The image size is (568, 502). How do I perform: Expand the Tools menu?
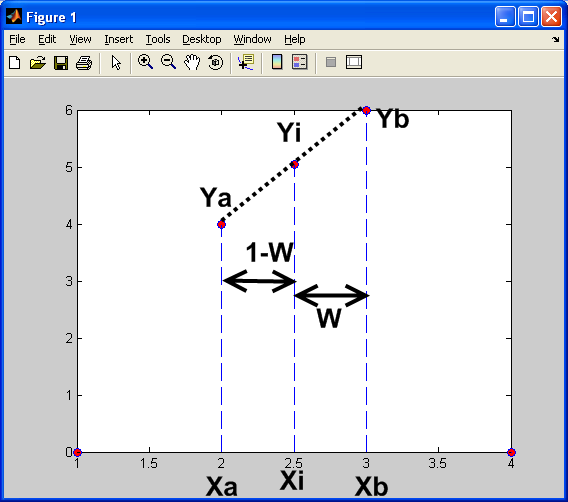(x=158, y=39)
